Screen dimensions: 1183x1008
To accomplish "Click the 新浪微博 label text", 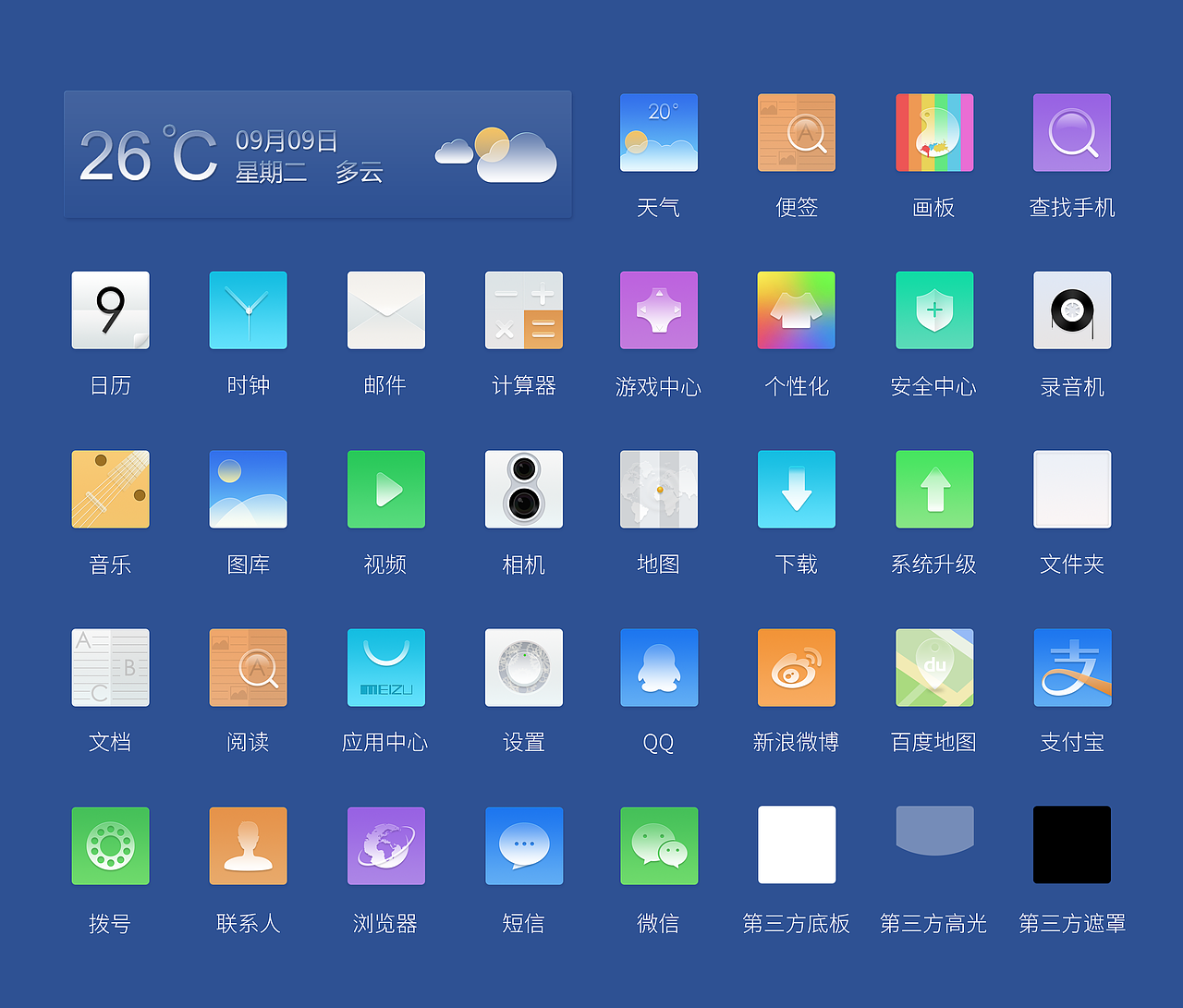I will 797,742.
